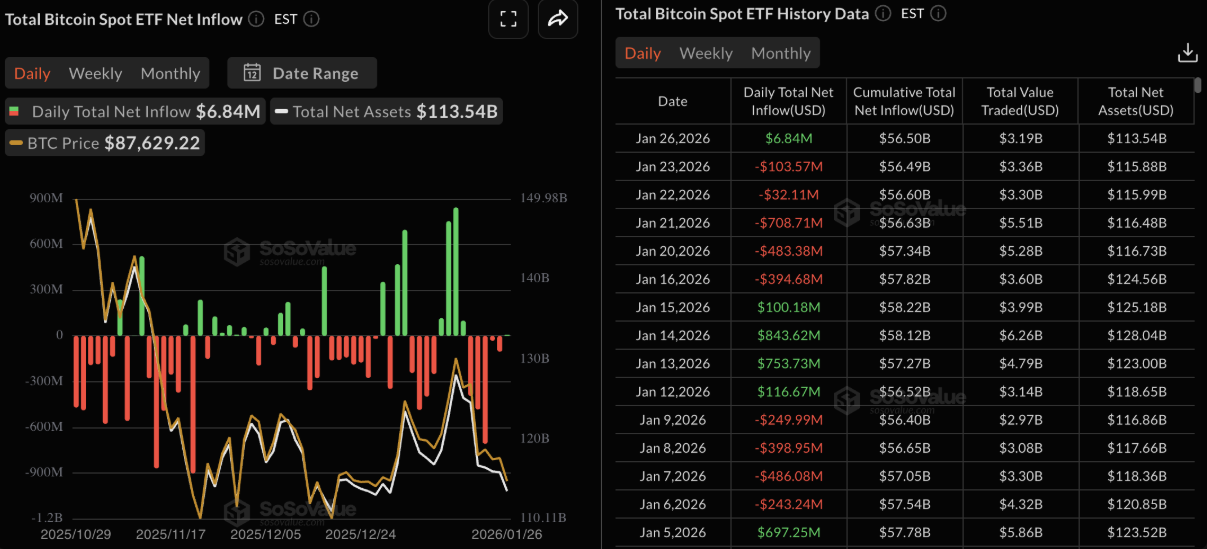The height and width of the screenshot is (549, 1207).
Task: Hide the BTC Price line series
Action: 104,143
